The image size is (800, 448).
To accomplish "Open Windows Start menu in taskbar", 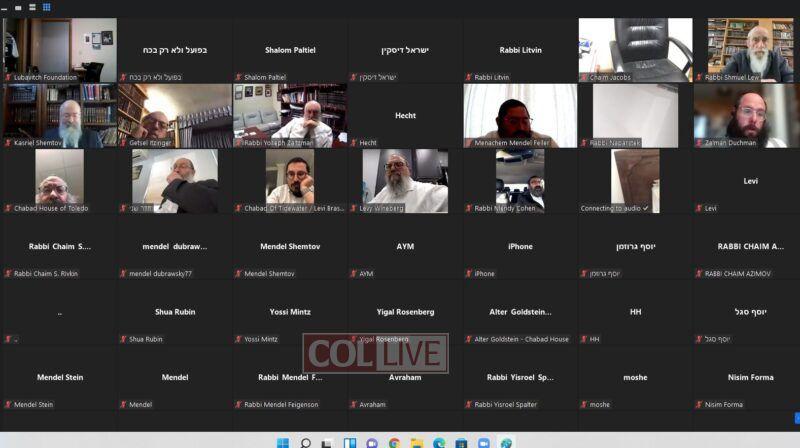I will coord(283,442).
